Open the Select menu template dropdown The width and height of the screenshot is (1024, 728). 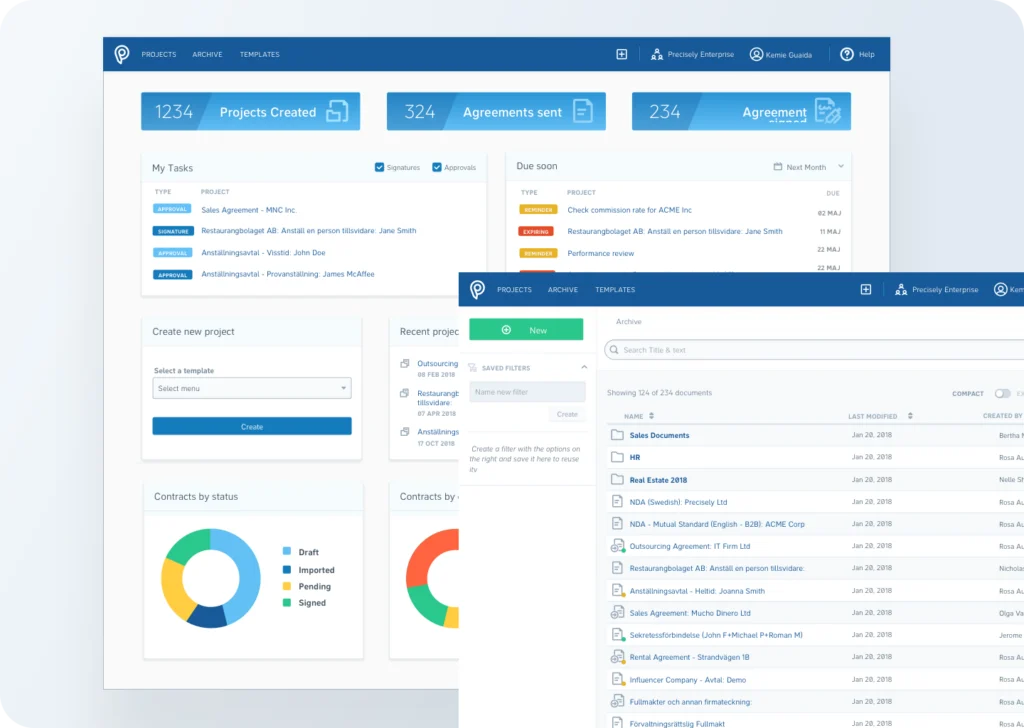[252, 388]
